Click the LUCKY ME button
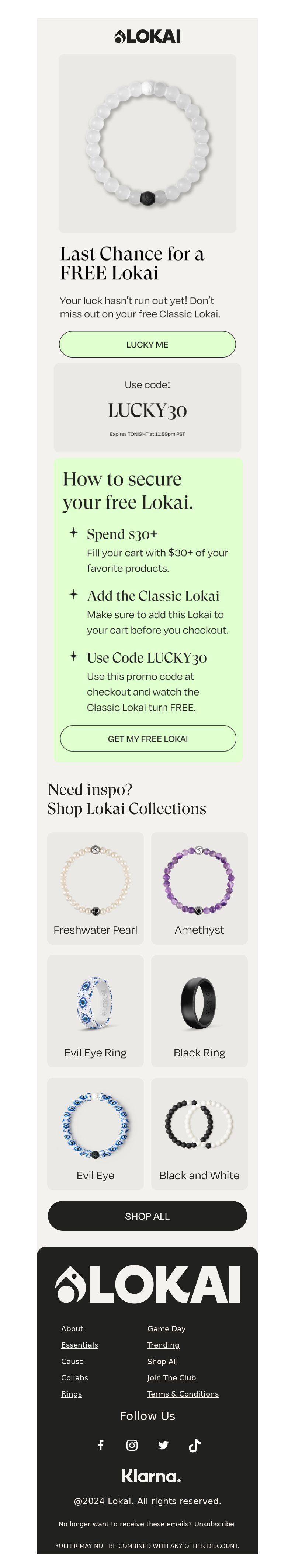 point(147,345)
